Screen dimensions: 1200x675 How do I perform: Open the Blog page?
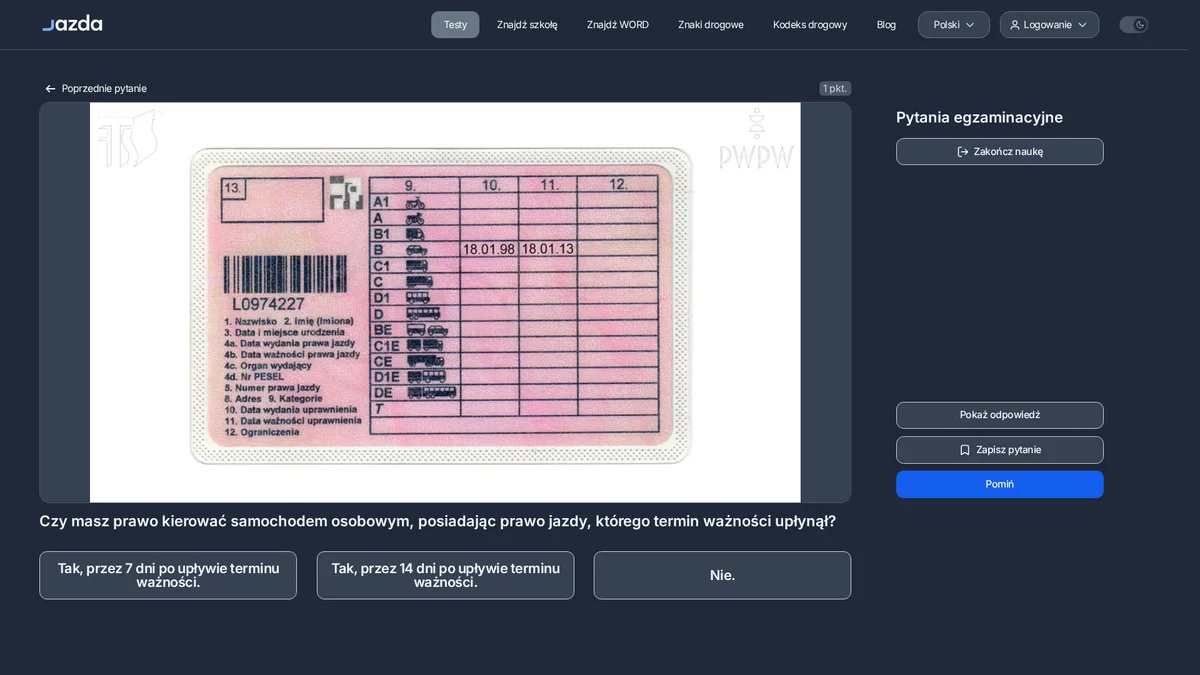[x=886, y=25]
